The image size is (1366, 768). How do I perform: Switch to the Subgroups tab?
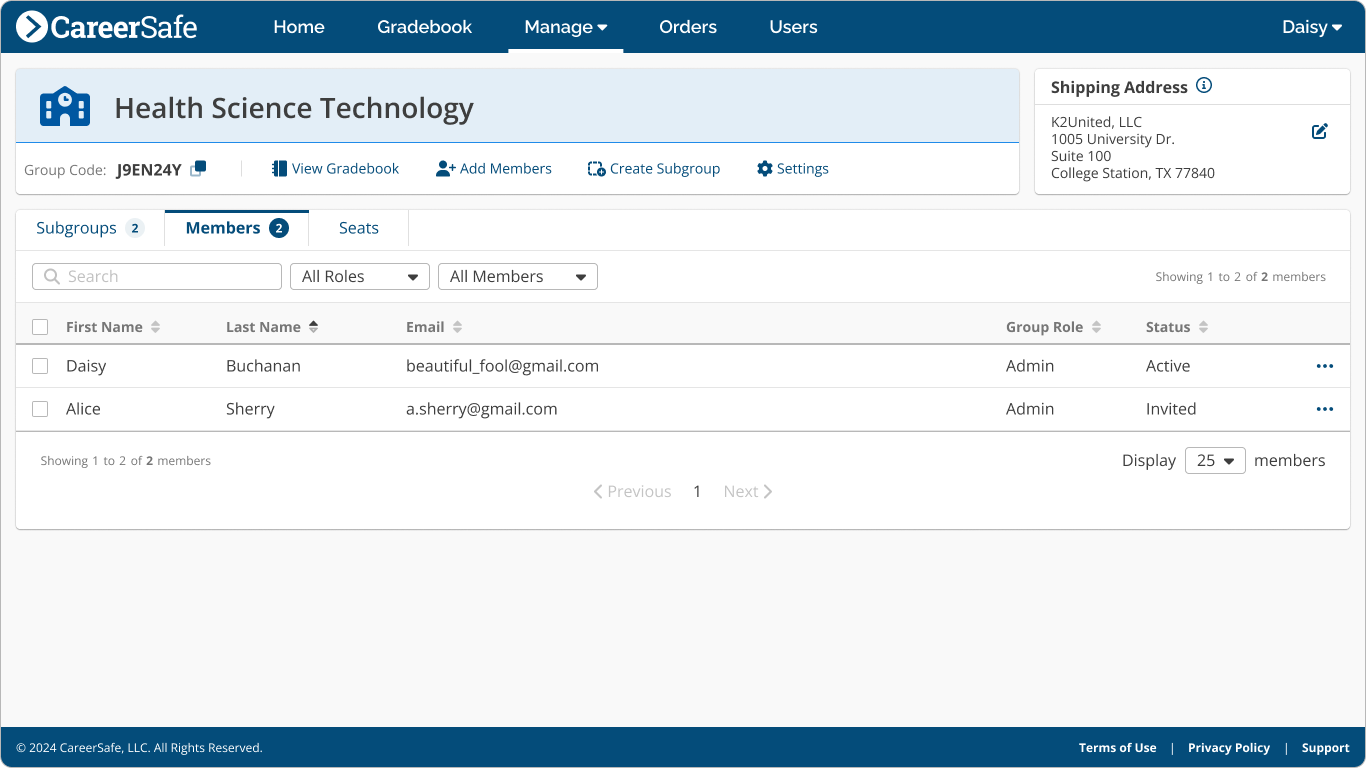(x=75, y=228)
